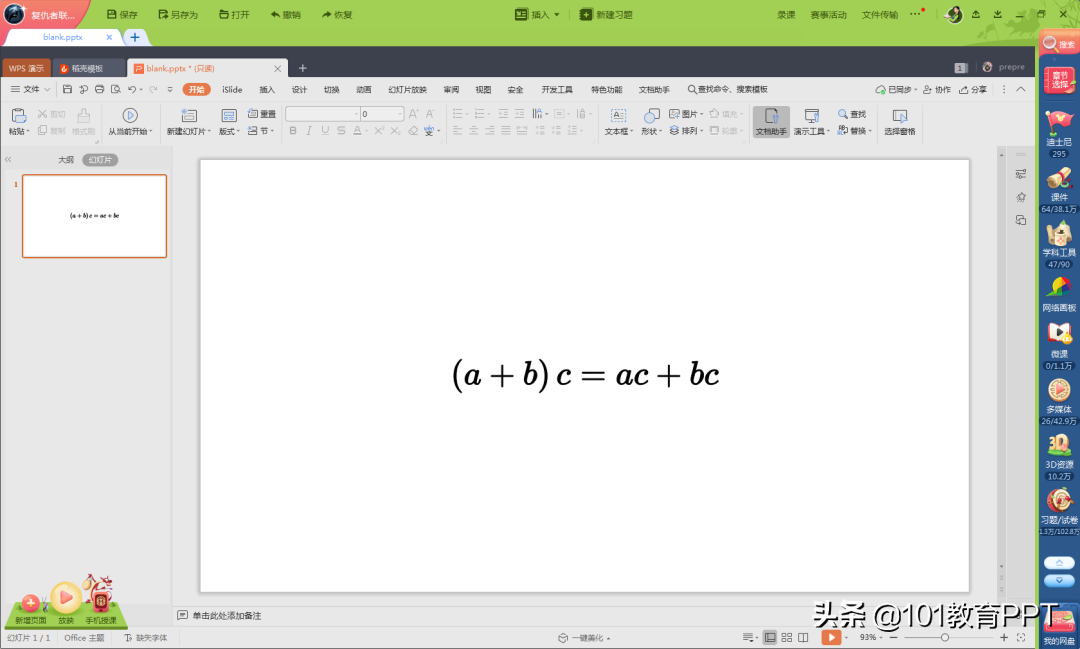This screenshot has height=649, width=1080.
Task: Switch to slide sorter view in status bar
Action: pos(787,637)
